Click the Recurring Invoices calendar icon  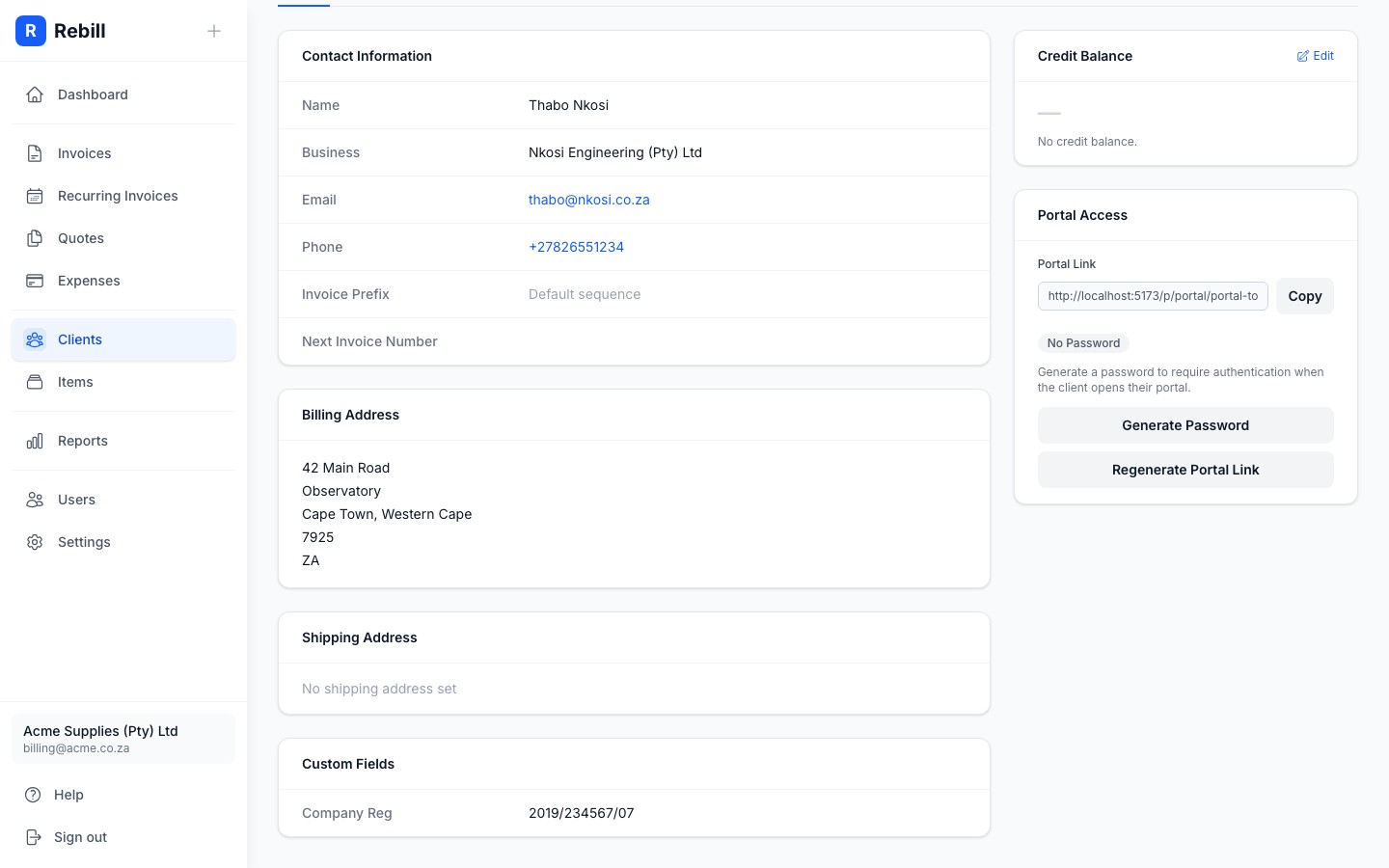[x=35, y=195]
